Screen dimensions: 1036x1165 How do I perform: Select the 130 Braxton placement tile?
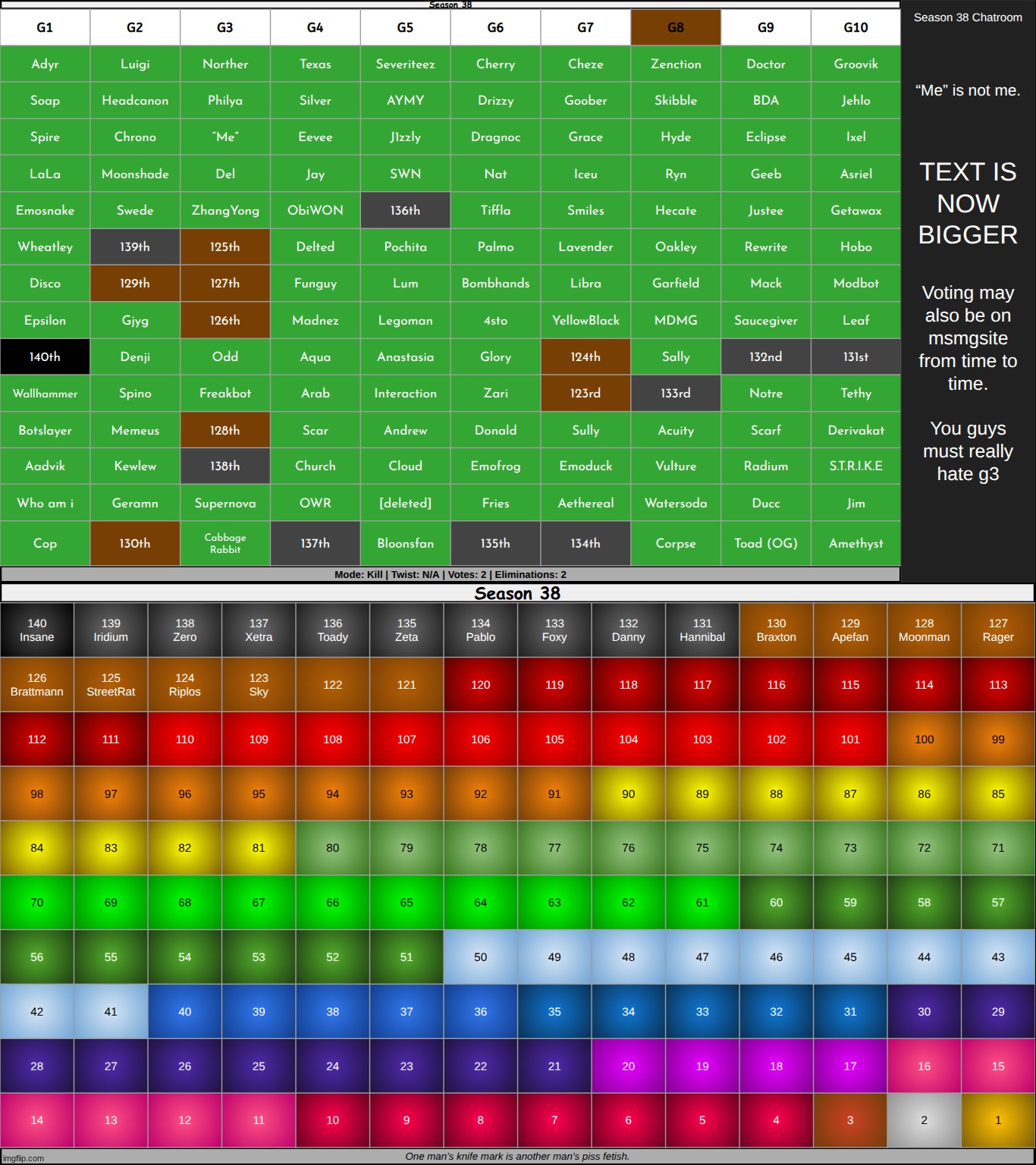pos(776,630)
